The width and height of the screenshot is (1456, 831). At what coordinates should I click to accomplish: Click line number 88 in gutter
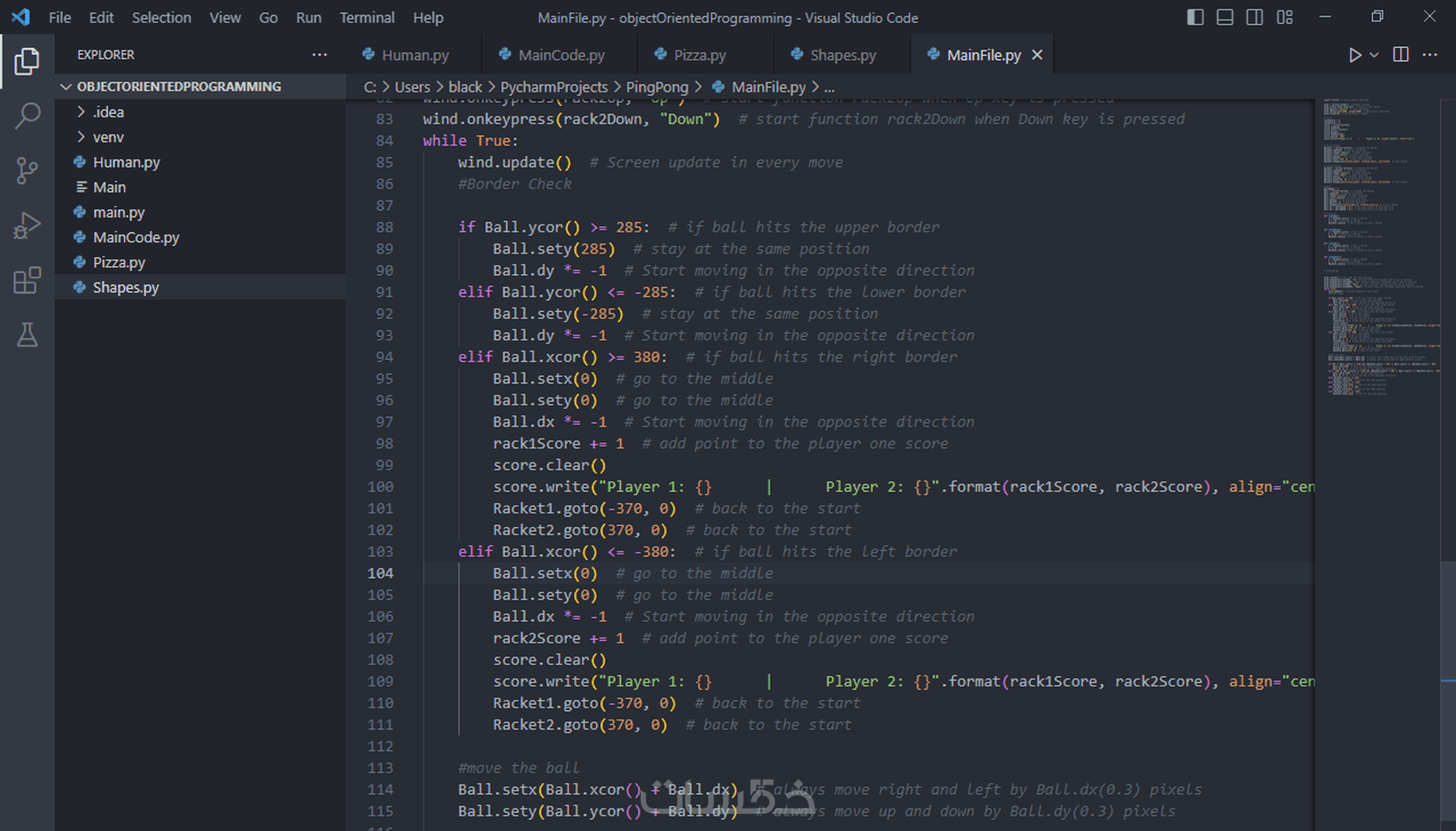click(x=385, y=227)
